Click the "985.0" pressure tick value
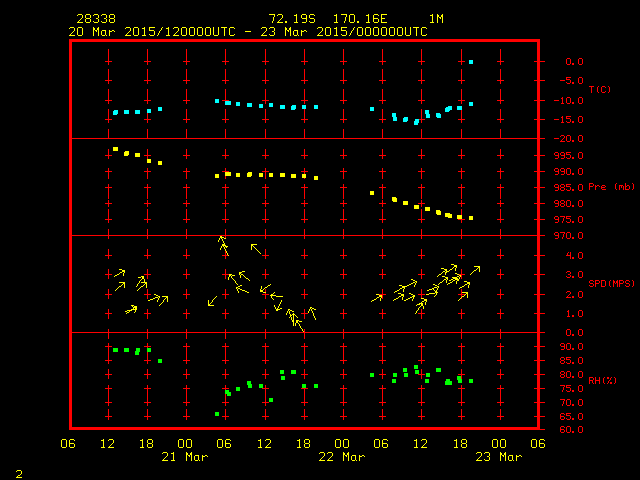 point(569,188)
